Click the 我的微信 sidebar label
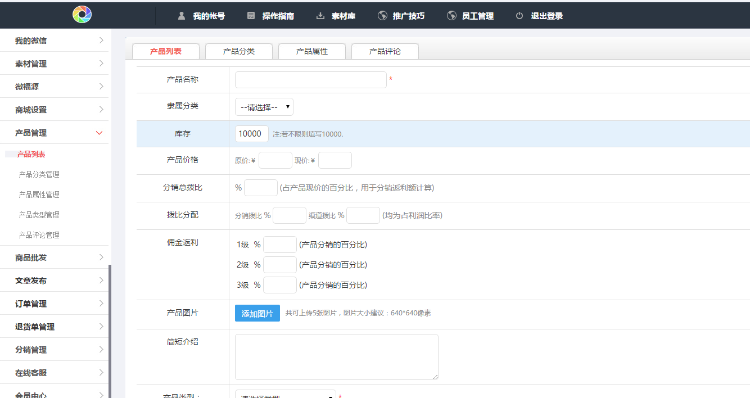The height and width of the screenshot is (398, 750). (x=31, y=41)
